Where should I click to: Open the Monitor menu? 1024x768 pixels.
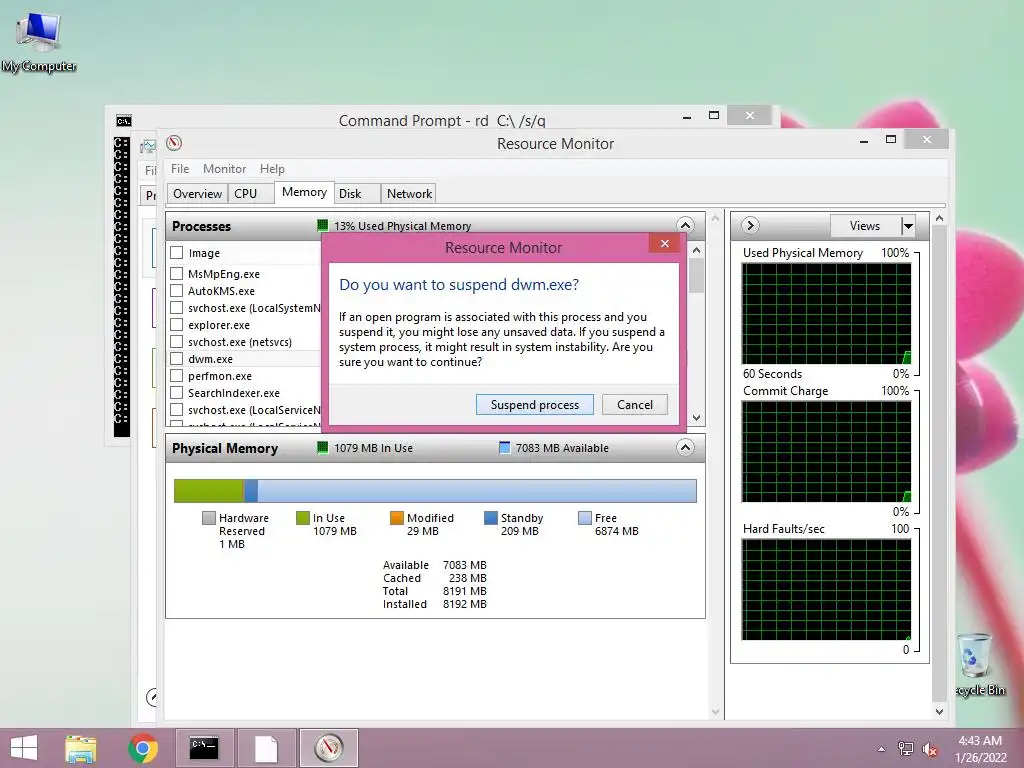(224, 168)
